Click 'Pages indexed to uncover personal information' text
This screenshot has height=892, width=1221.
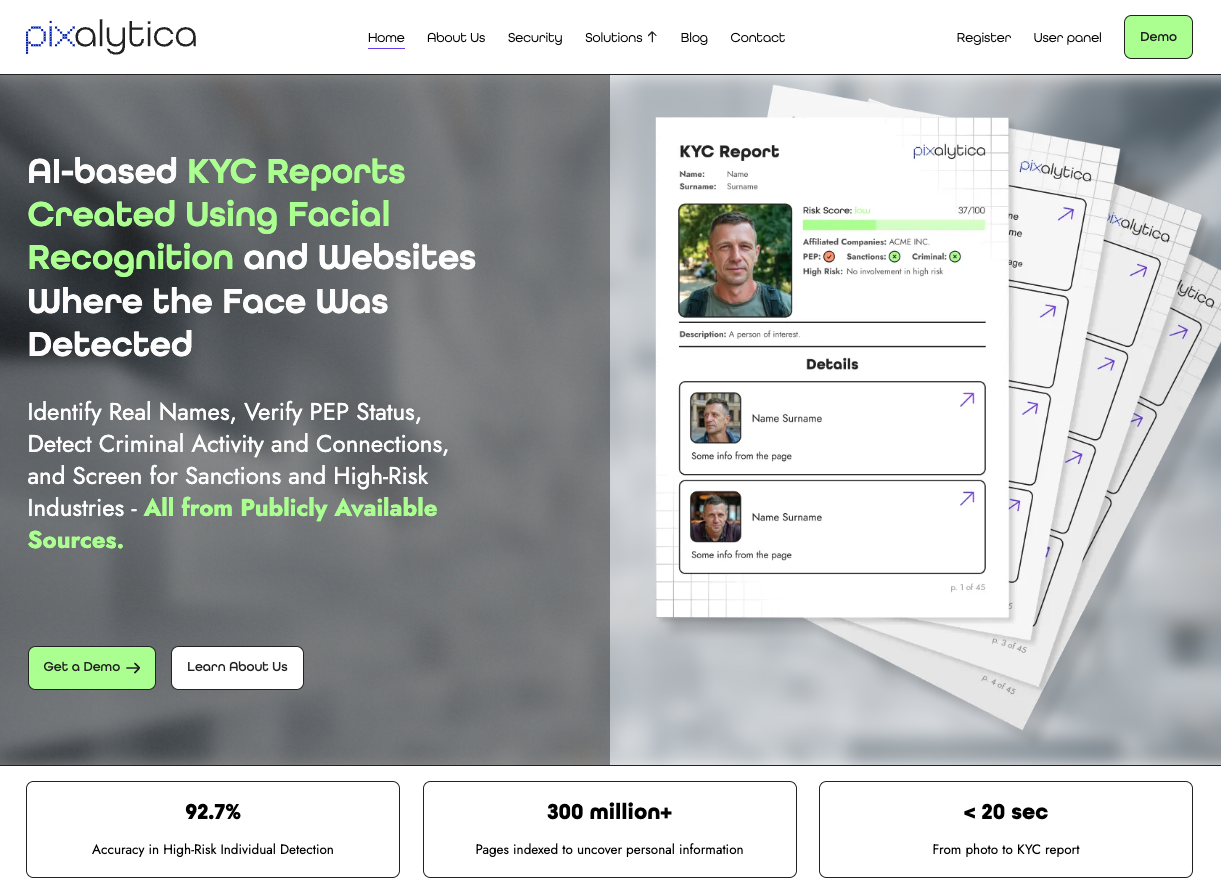pyautogui.click(x=610, y=850)
